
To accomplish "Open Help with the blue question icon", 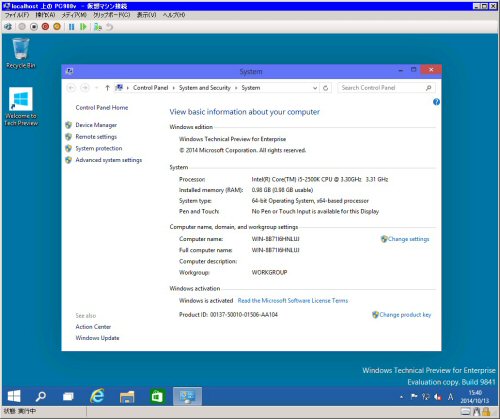I will [436, 102].
